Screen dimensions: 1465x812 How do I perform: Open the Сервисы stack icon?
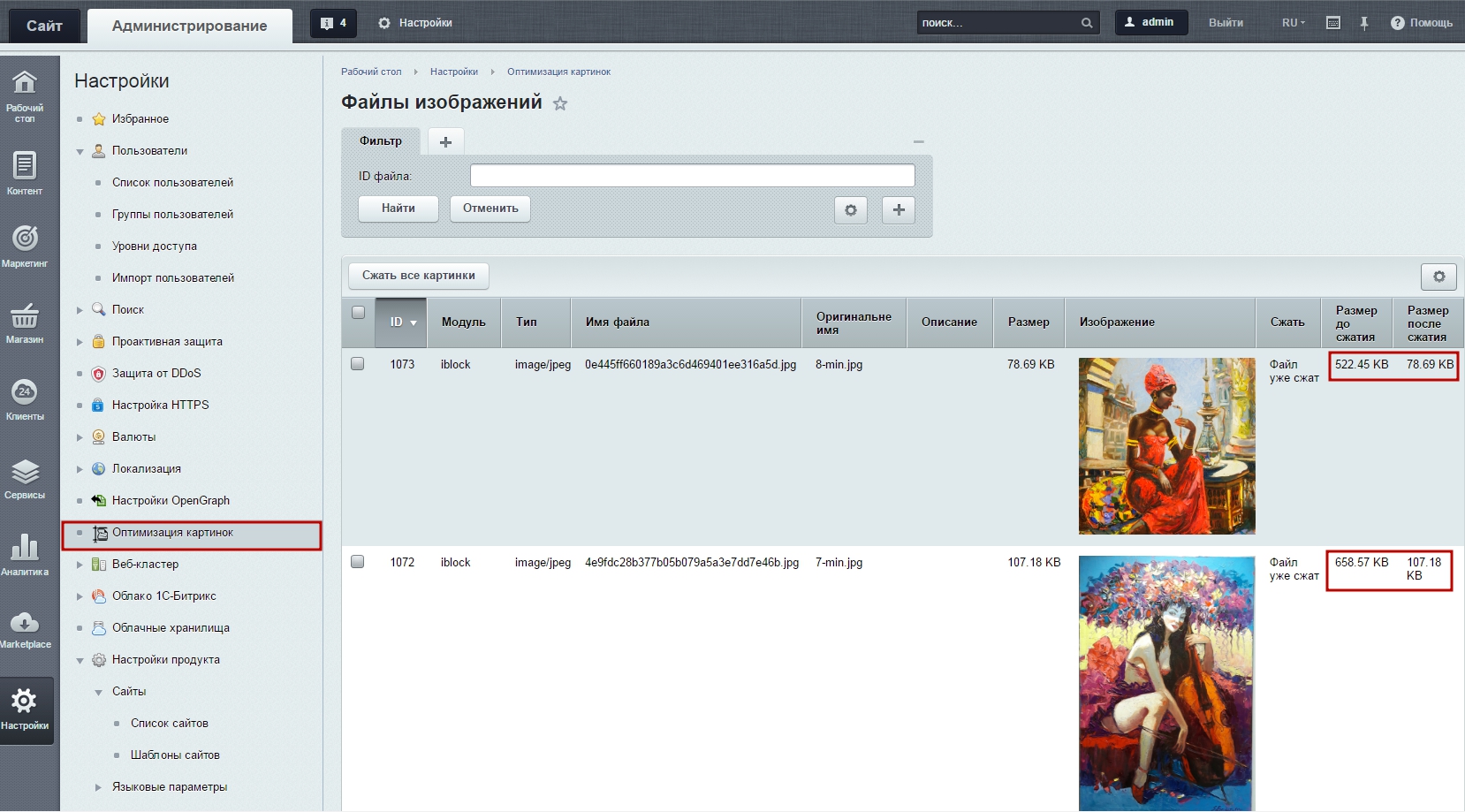point(25,472)
